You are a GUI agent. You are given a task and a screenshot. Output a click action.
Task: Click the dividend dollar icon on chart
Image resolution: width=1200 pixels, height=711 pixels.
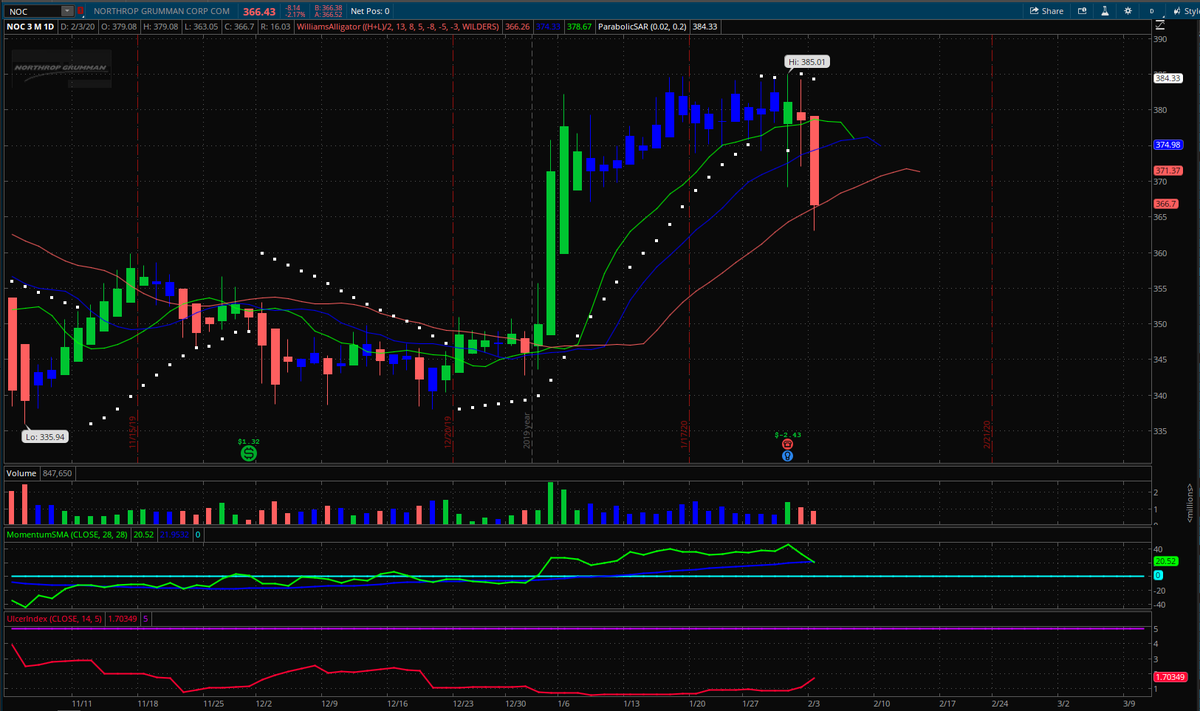click(248, 454)
